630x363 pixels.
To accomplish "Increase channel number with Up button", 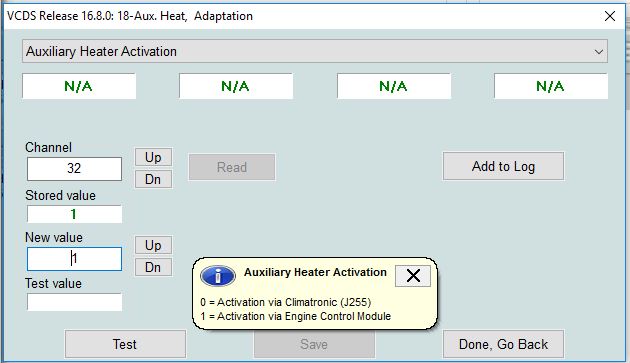I will (153, 157).
